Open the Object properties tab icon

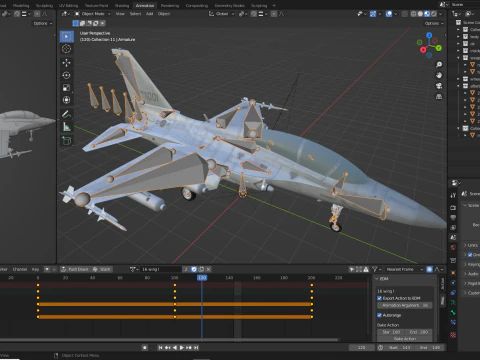point(453,273)
